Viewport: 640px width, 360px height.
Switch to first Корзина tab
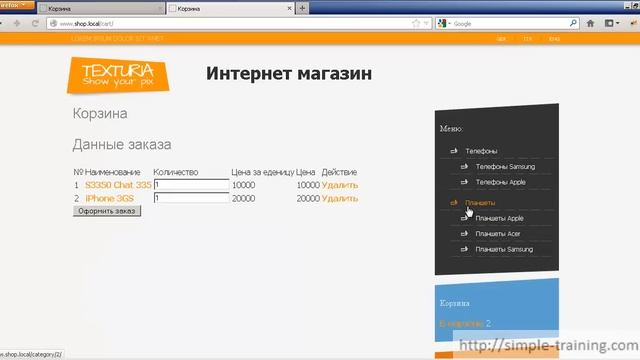101,9
